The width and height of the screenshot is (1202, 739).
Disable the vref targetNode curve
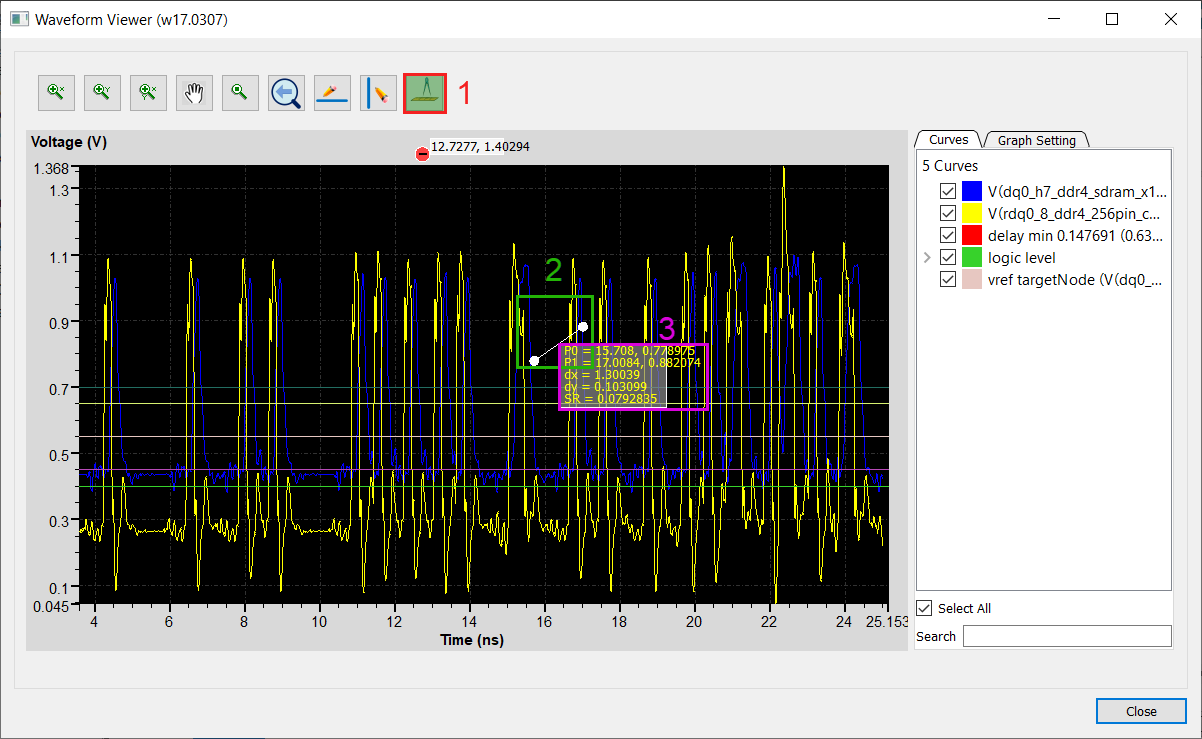[x=947, y=279]
